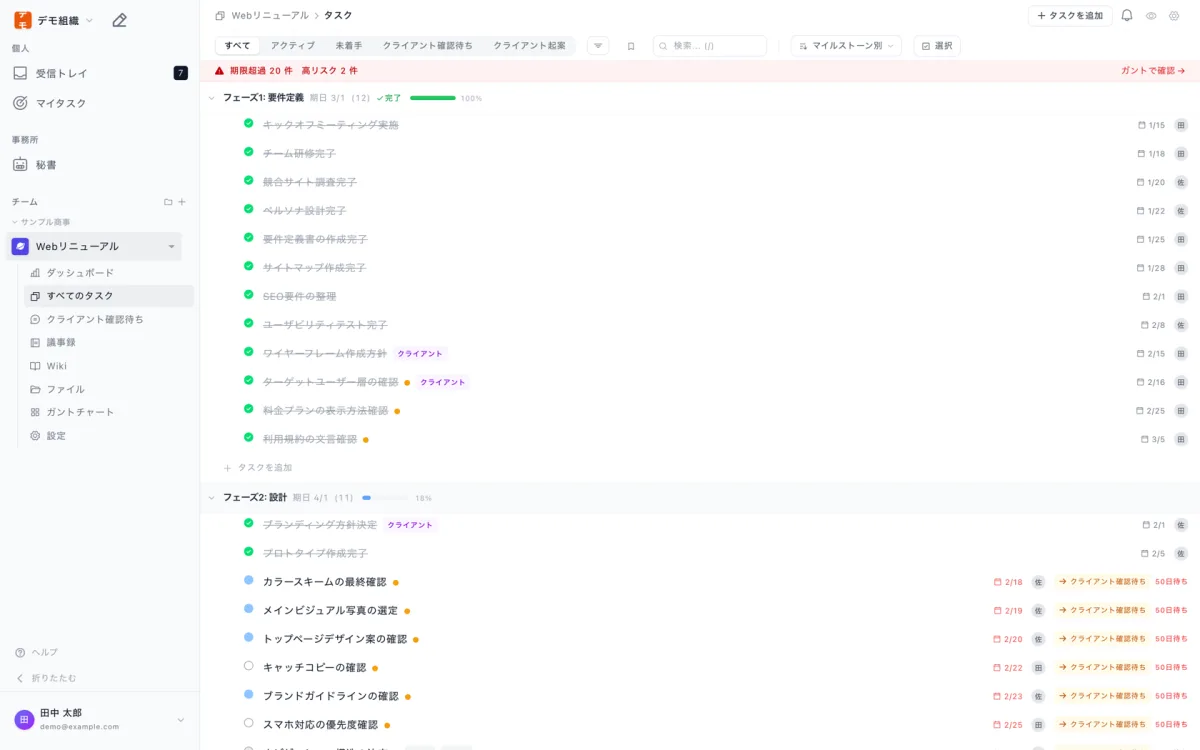This screenshot has height=750, width=1200.
Task: Uncheck completed task SEO要件の整理
Action: click(249, 295)
